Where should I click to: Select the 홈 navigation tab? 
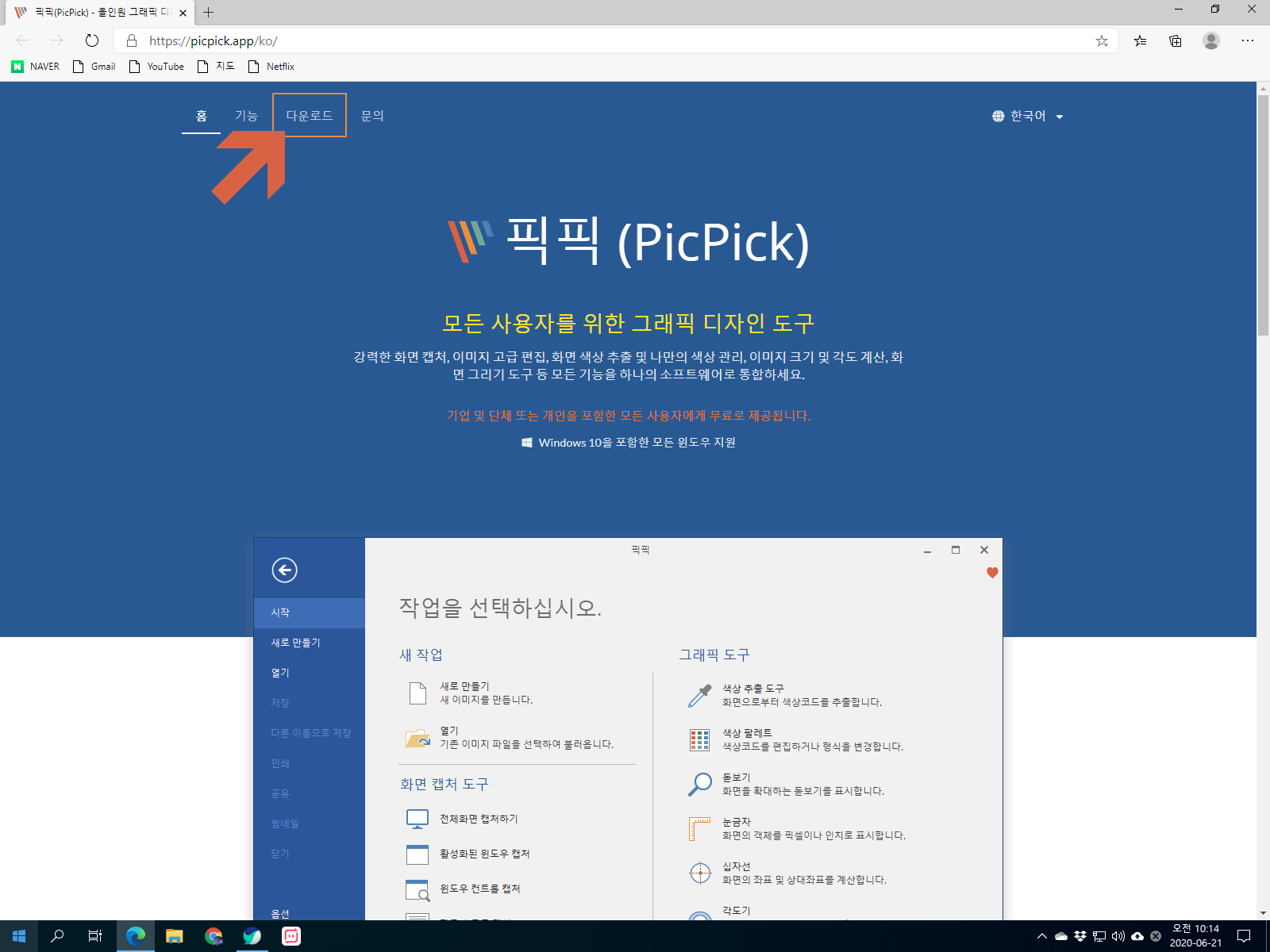point(202,116)
